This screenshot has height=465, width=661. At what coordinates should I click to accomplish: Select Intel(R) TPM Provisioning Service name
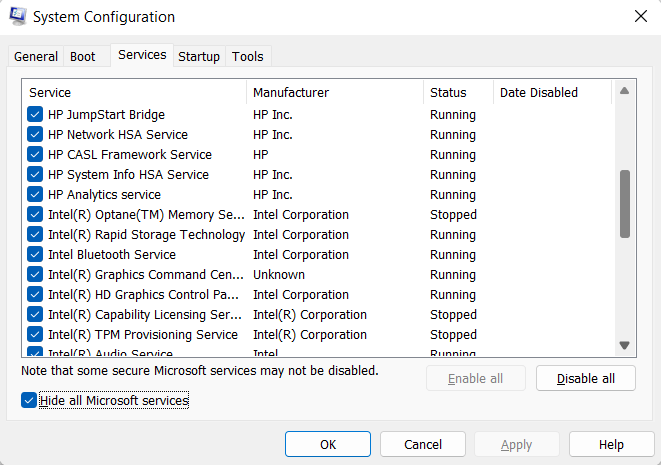143,335
